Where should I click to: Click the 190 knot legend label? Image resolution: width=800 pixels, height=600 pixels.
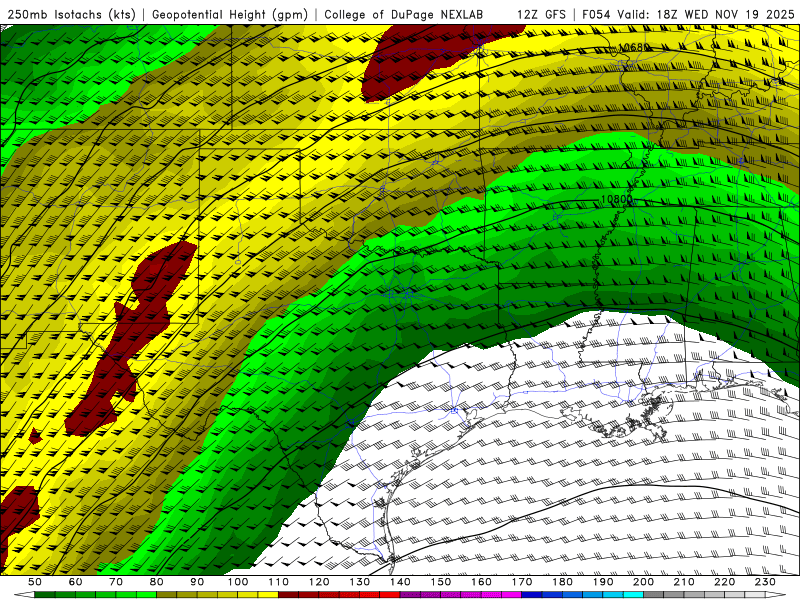(x=603, y=582)
